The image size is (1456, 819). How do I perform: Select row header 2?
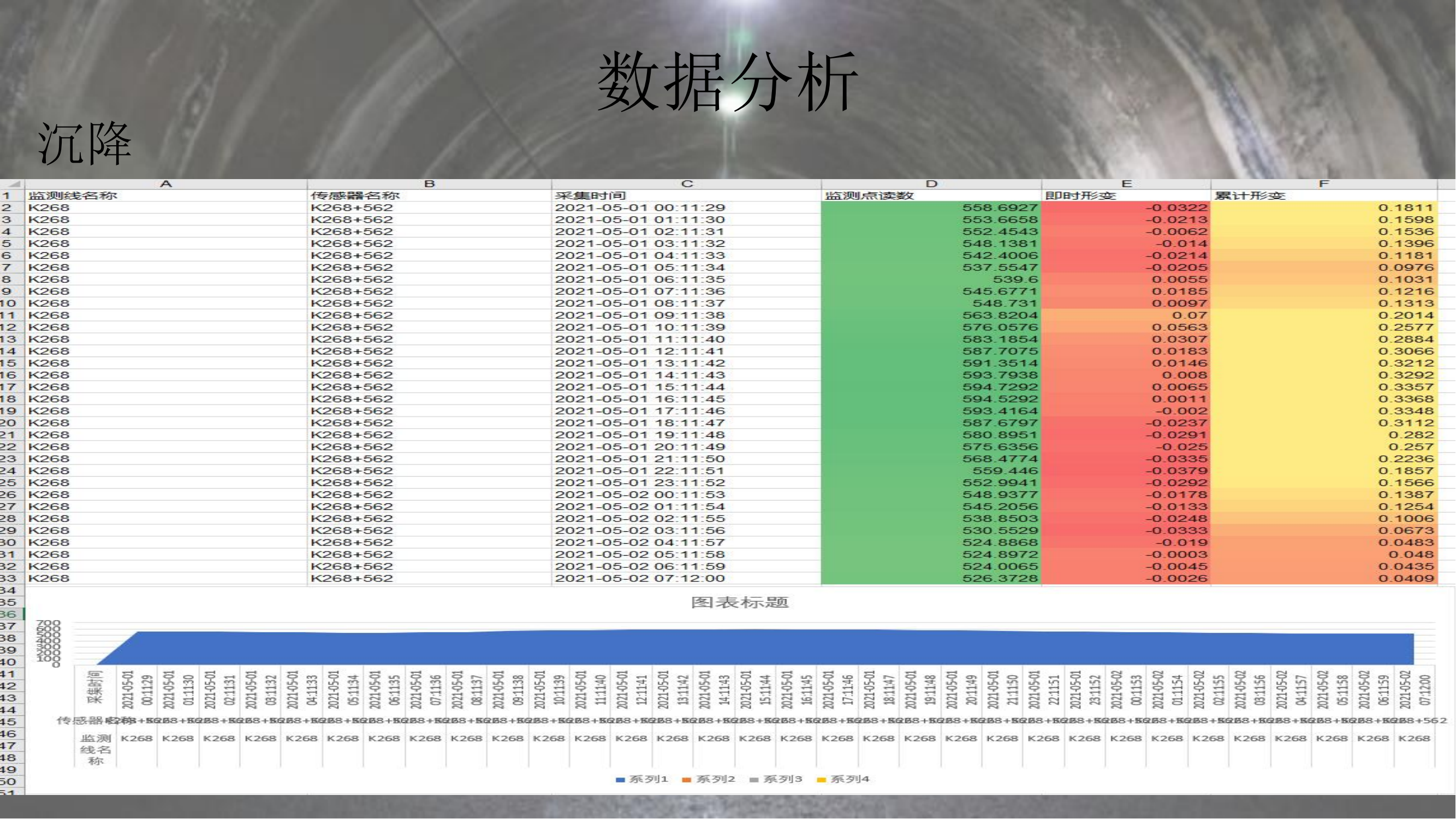click(12, 207)
